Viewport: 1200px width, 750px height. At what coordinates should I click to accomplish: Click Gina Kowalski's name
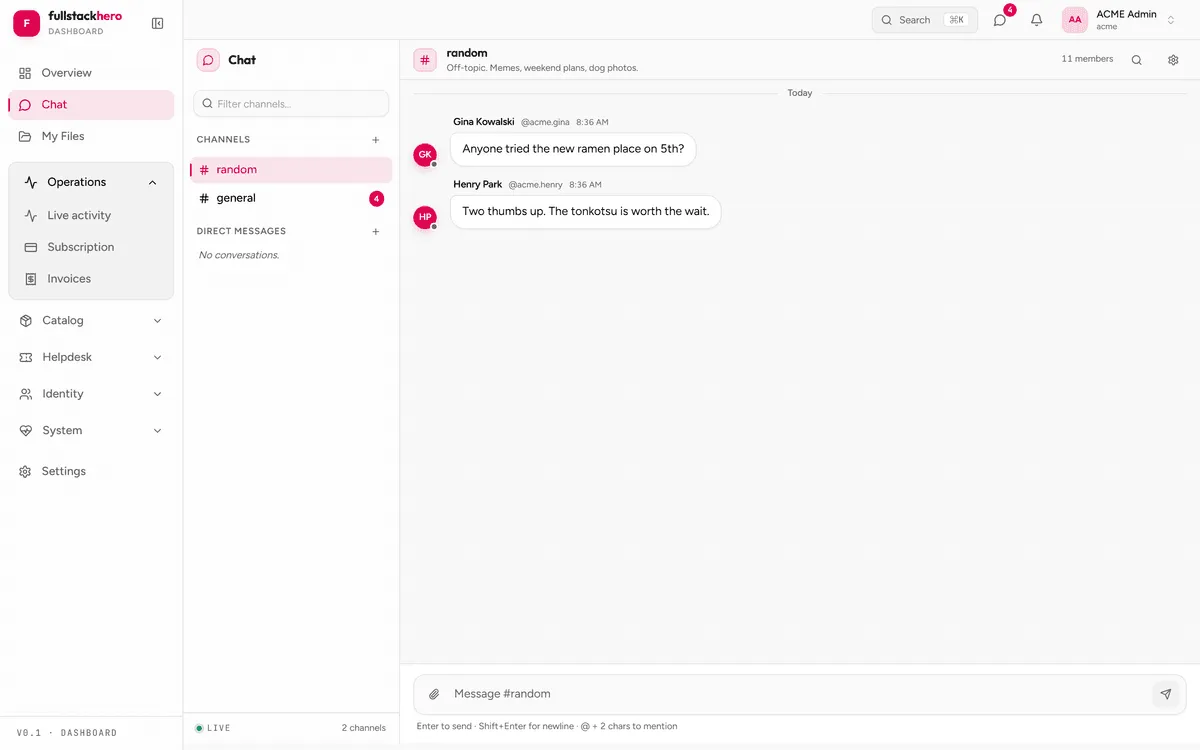[484, 122]
